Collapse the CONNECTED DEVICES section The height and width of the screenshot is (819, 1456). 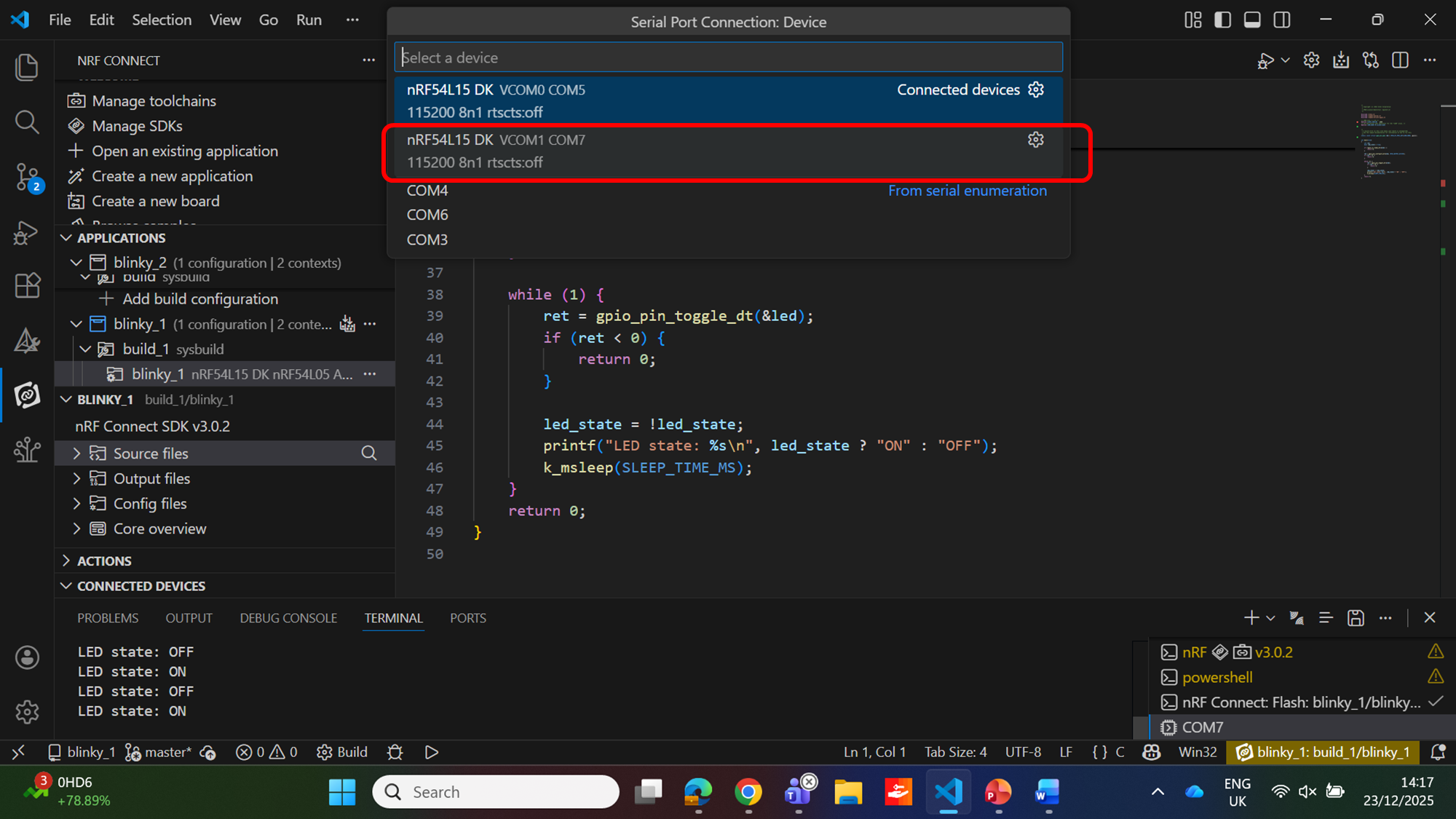[x=141, y=586]
